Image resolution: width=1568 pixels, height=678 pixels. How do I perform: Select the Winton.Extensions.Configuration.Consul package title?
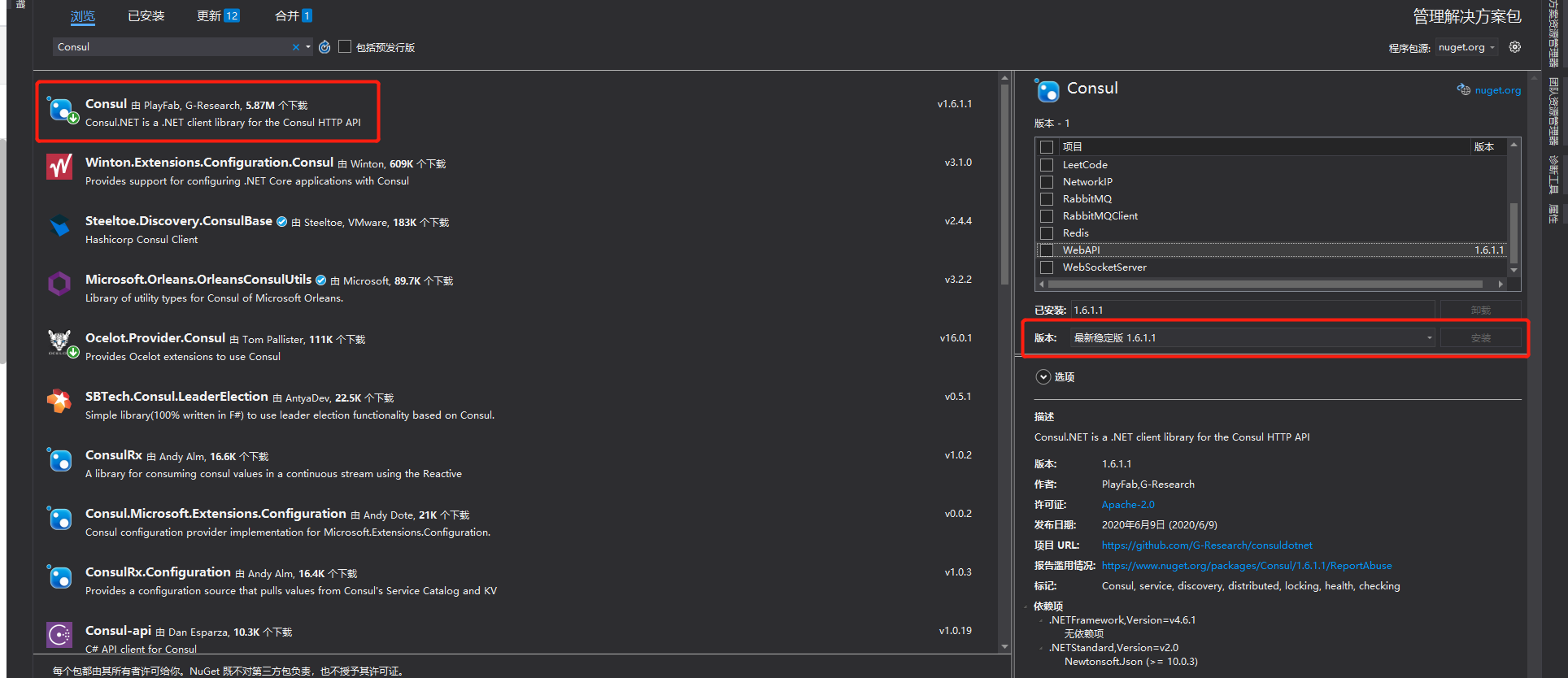pos(209,163)
